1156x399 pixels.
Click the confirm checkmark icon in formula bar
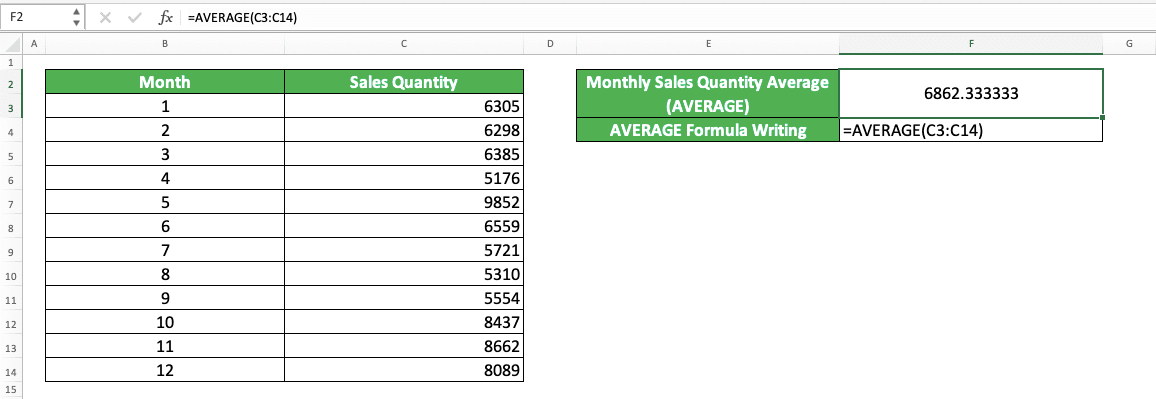134,18
